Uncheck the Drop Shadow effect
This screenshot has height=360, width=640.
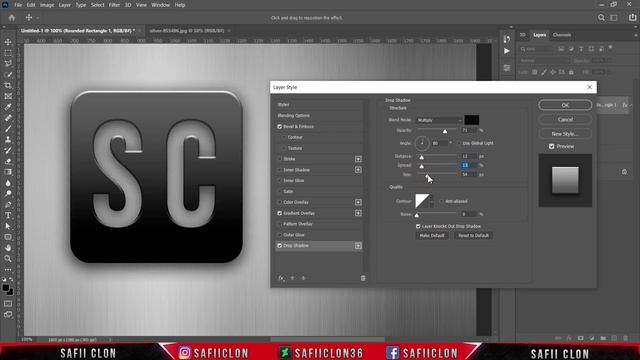coord(280,246)
